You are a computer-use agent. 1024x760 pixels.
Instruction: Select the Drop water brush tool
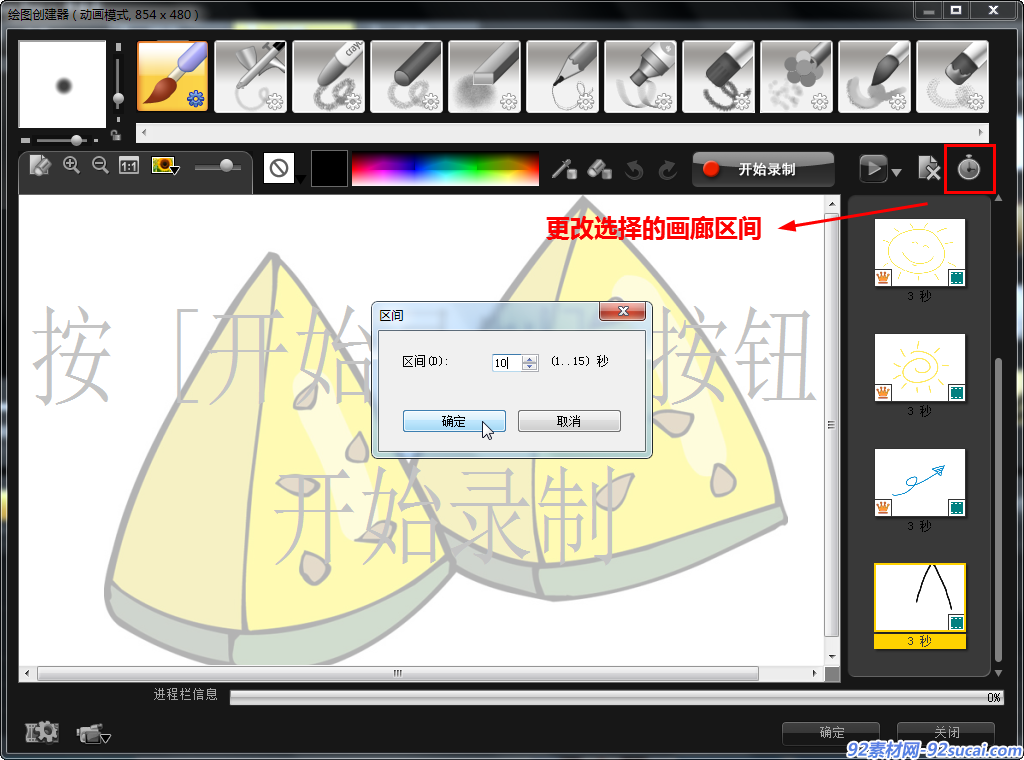(874, 76)
